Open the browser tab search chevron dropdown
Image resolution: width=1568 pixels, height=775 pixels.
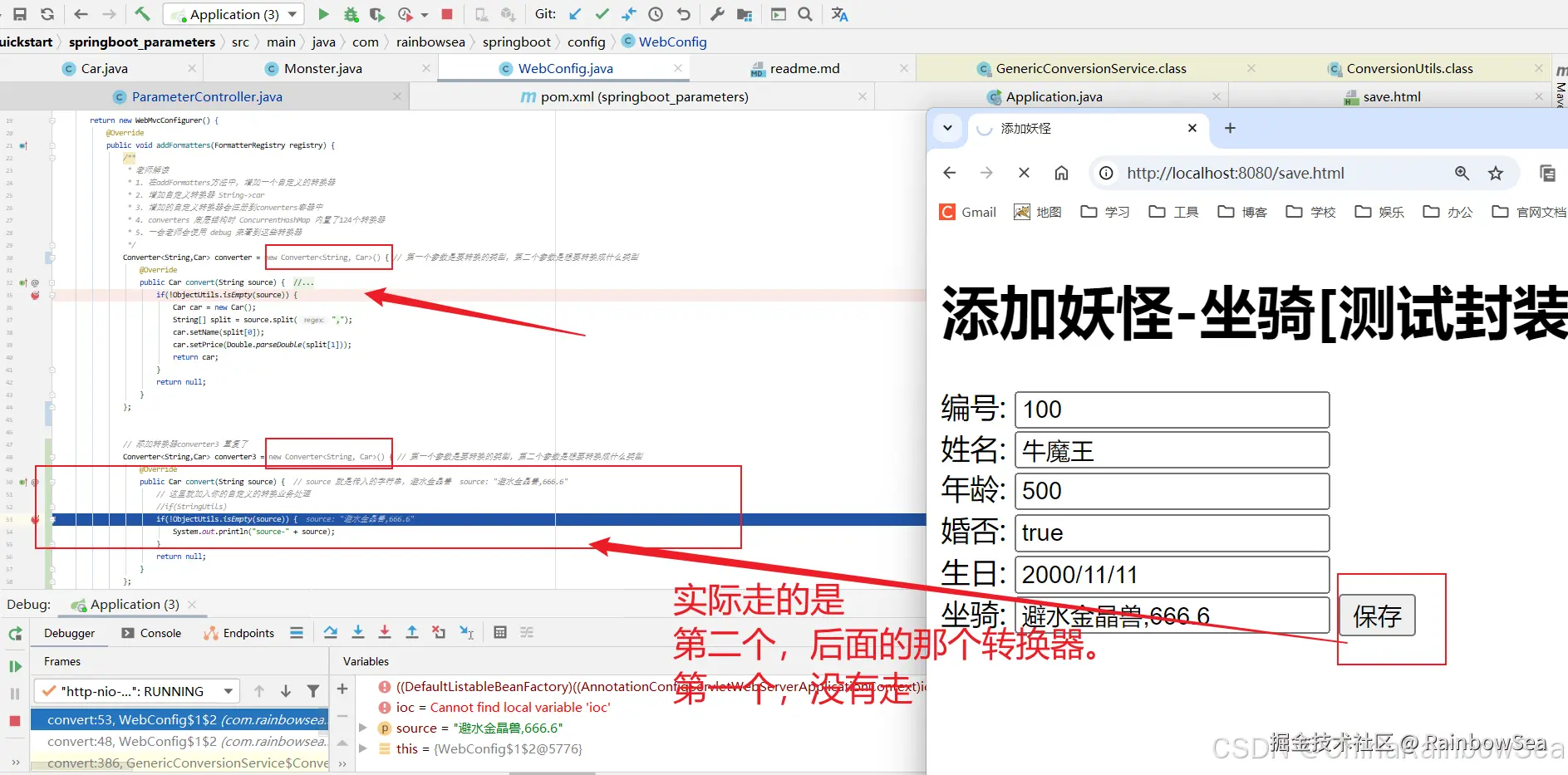947,128
